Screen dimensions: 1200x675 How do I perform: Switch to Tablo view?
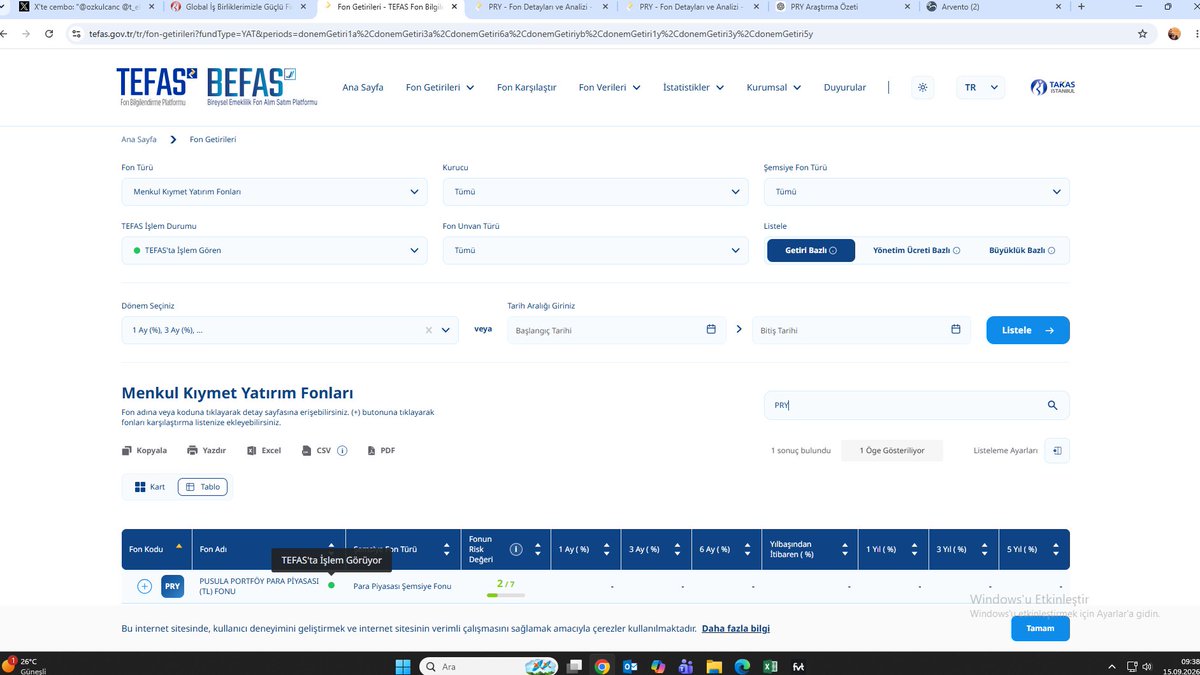202,487
